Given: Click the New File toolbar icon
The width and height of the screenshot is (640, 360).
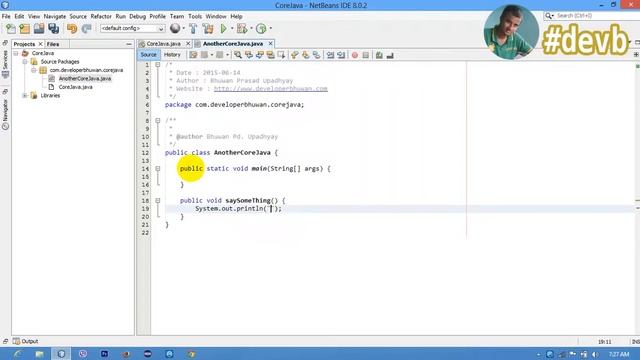Looking at the screenshot, I should click(x=11, y=29).
